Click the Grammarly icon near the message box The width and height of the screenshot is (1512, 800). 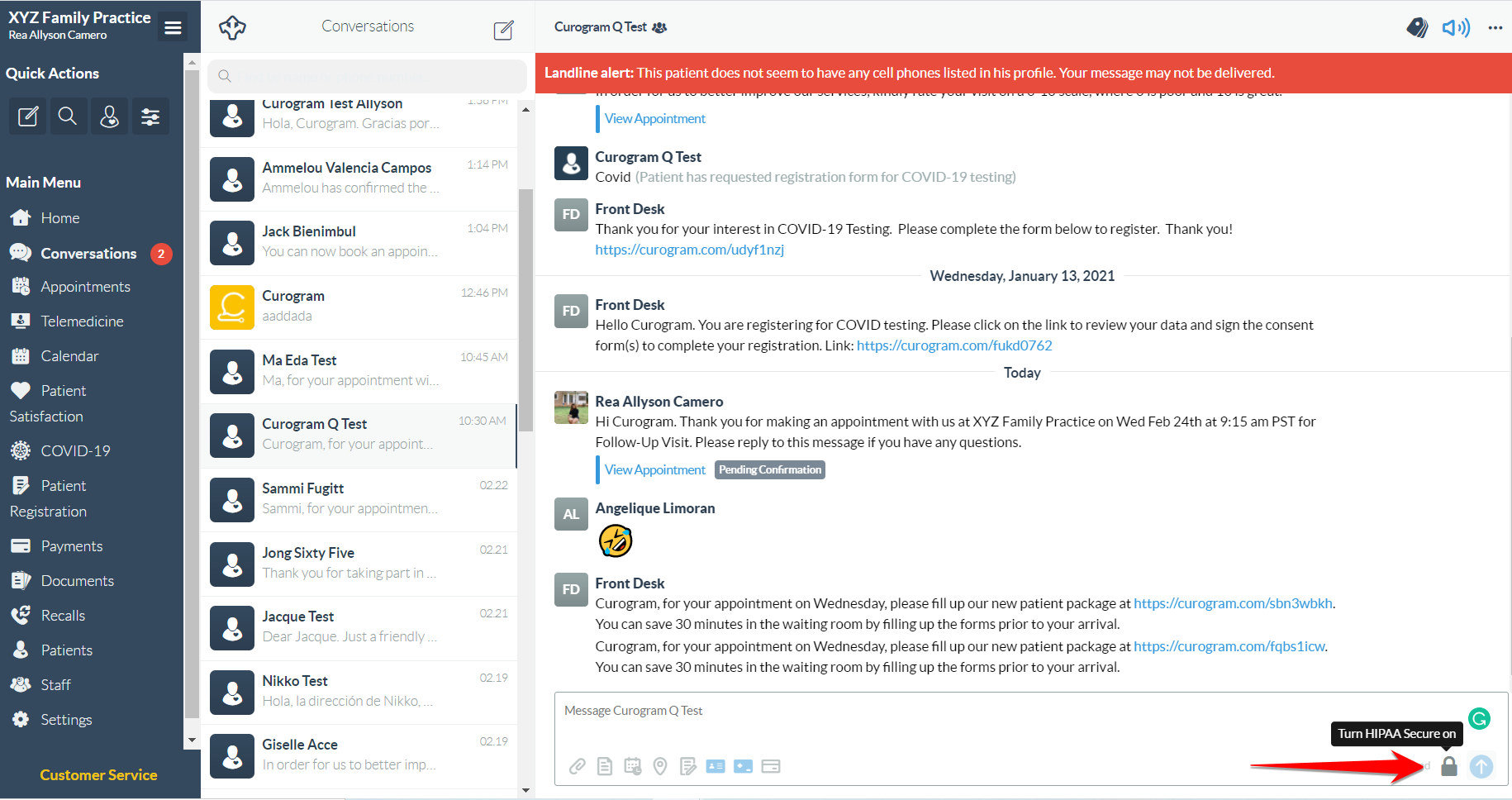tap(1479, 719)
